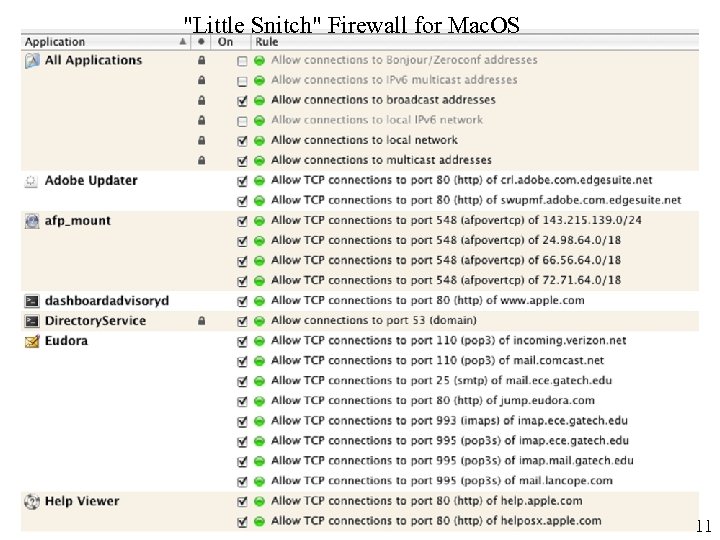Click the On column header
The height and width of the screenshot is (540, 720).
coord(226,42)
